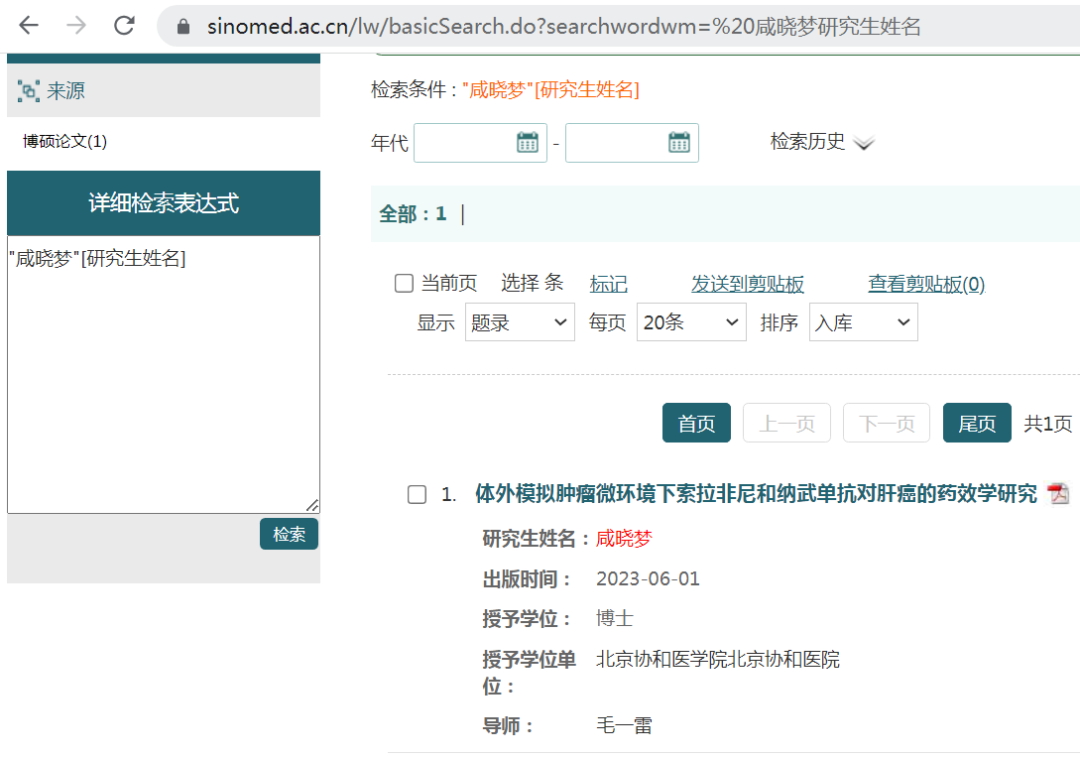The width and height of the screenshot is (1080, 759).
Task: Click the 检索 search button
Action: point(289,534)
